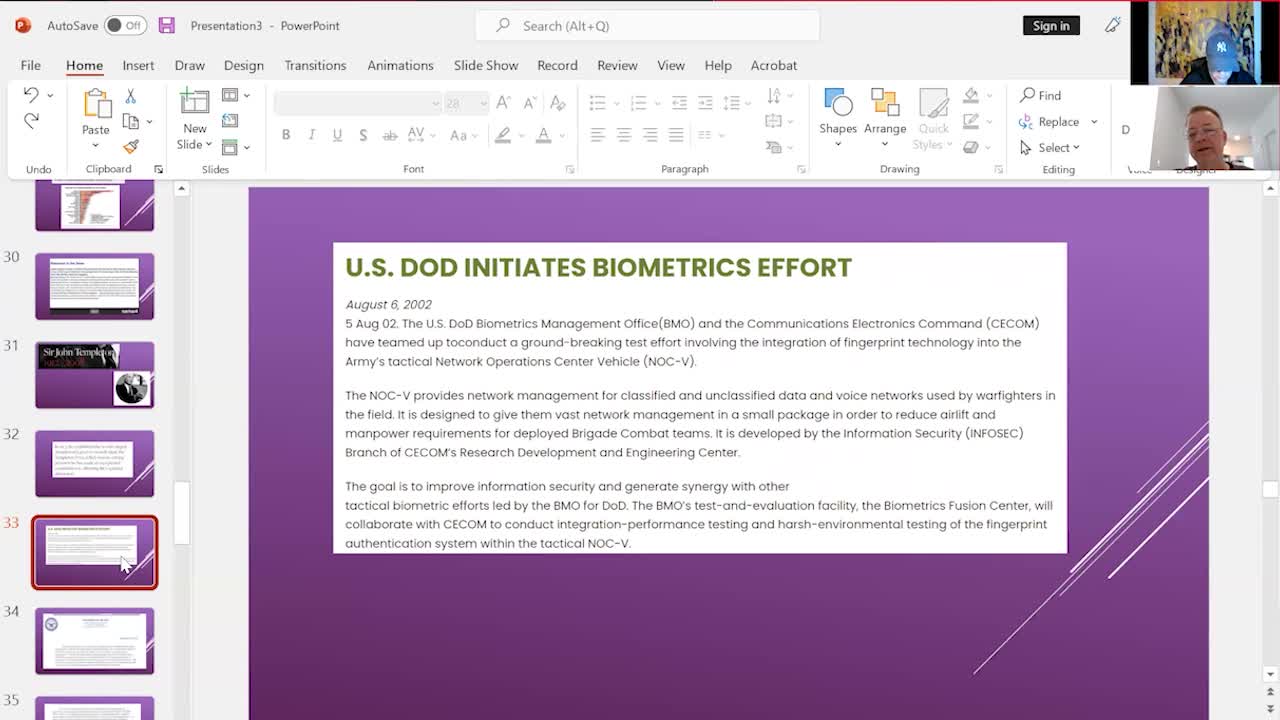Click the Shape Effects icon
The image size is (1280, 720).
pos(971,147)
